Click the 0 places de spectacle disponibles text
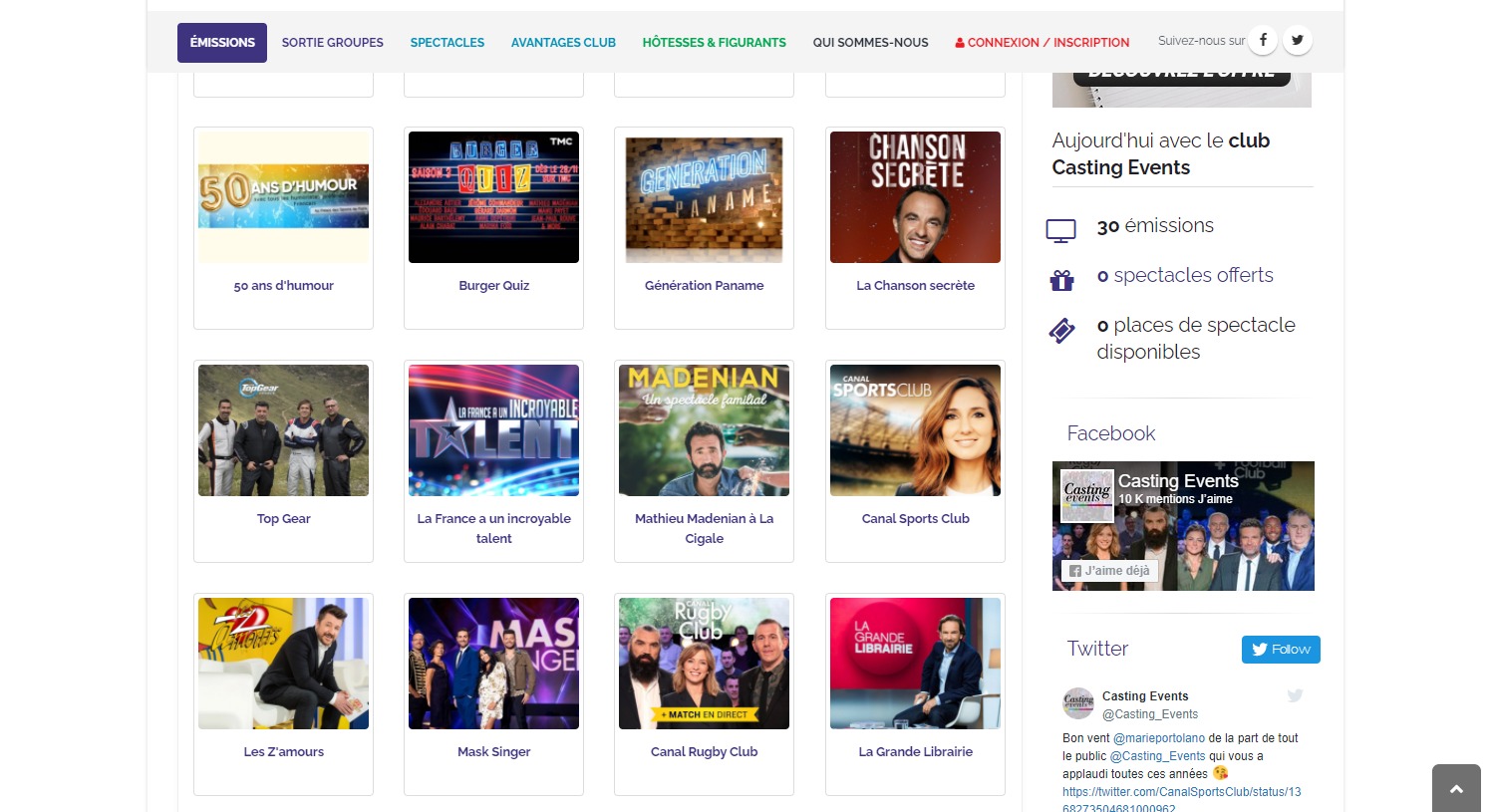Viewport: 1491px width, 812px height. (1196, 339)
